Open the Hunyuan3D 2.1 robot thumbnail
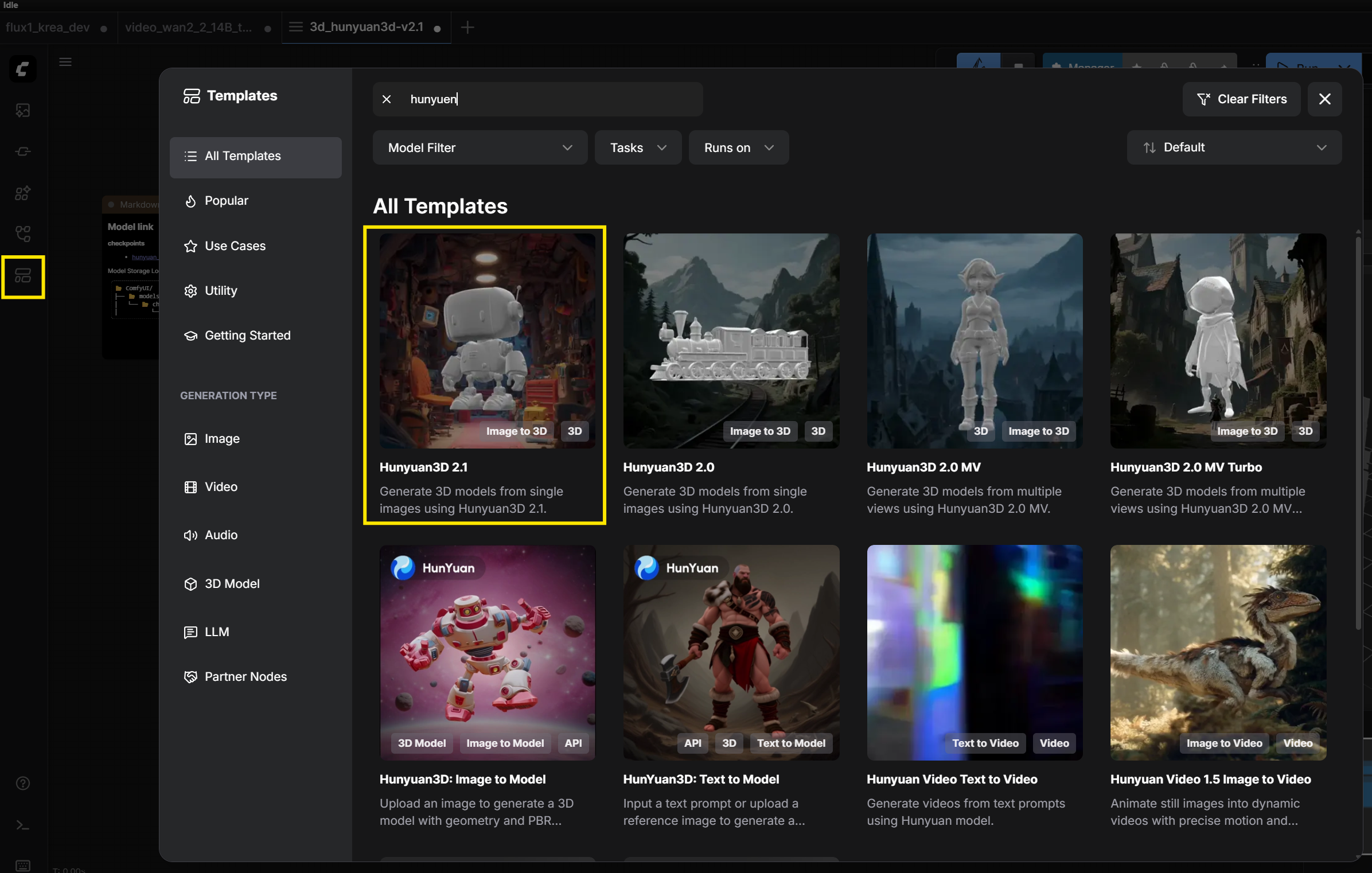This screenshot has width=1372, height=873. click(488, 341)
